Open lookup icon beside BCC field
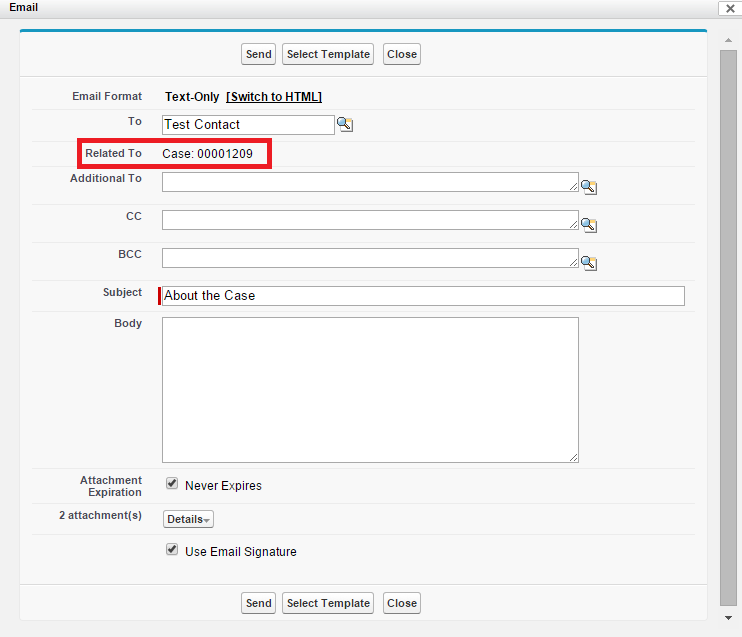 pyautogui.click(x=589, y=263)
